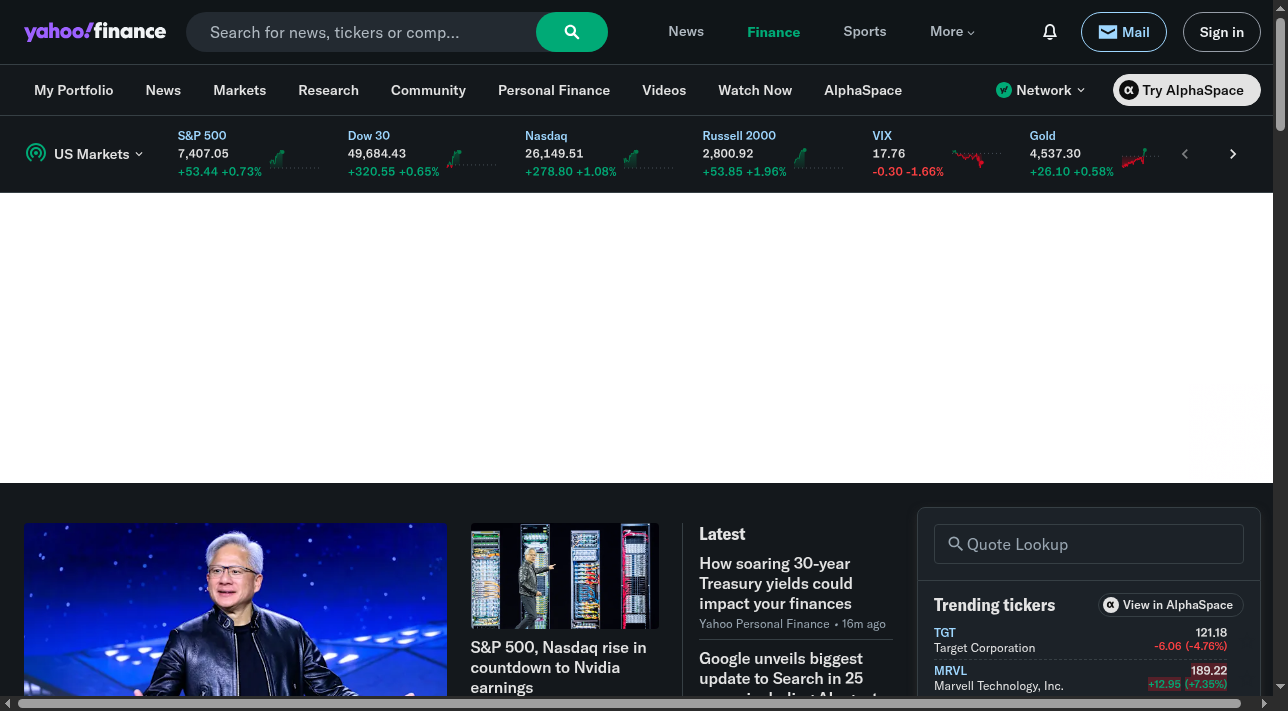Show previous market tickers arrow
The width and height of the screenshot is (1288, 711).
click(x=1185, y=154)
